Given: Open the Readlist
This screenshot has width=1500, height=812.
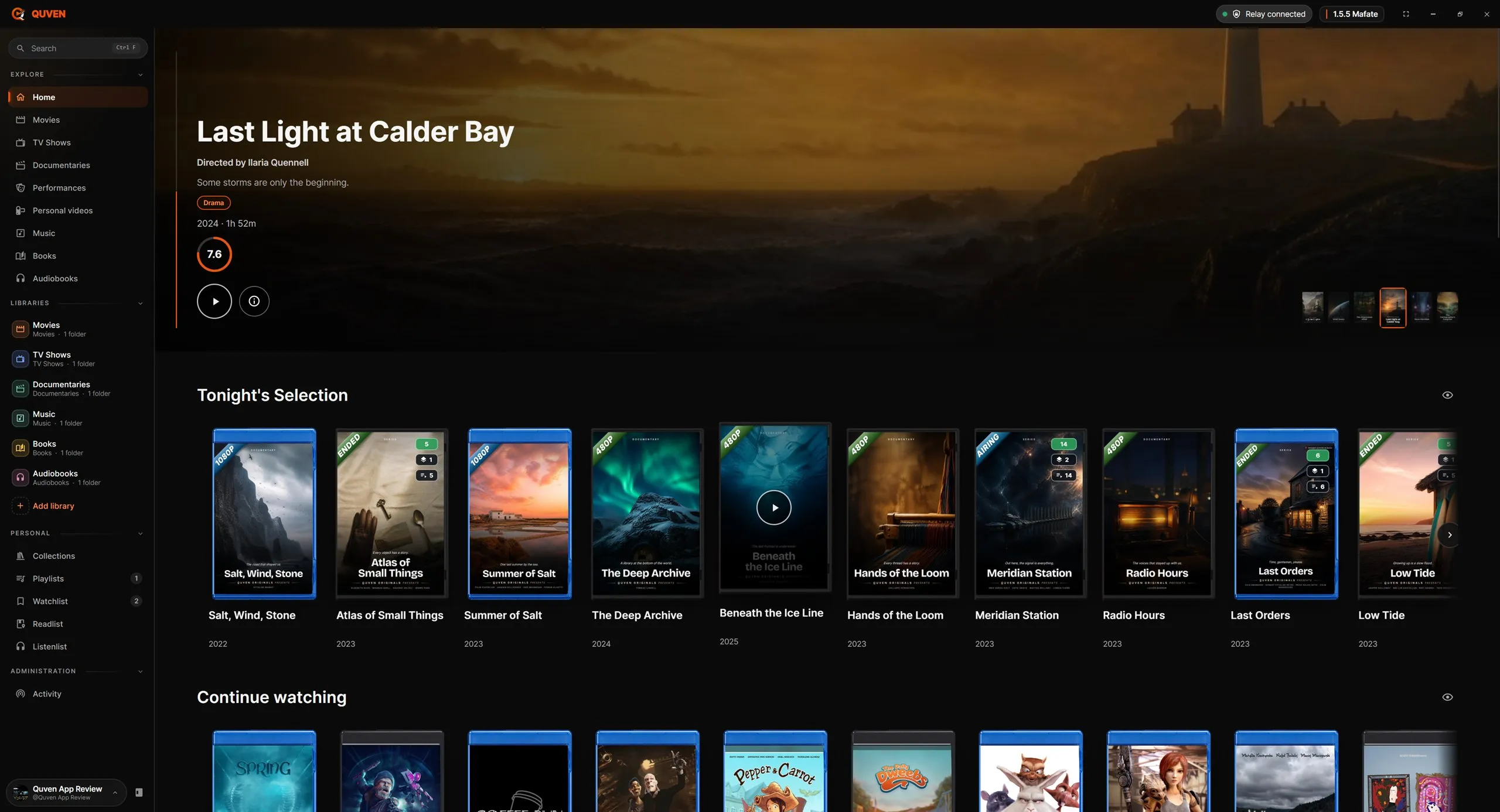Looking at the screenshot, I should 77,624.
